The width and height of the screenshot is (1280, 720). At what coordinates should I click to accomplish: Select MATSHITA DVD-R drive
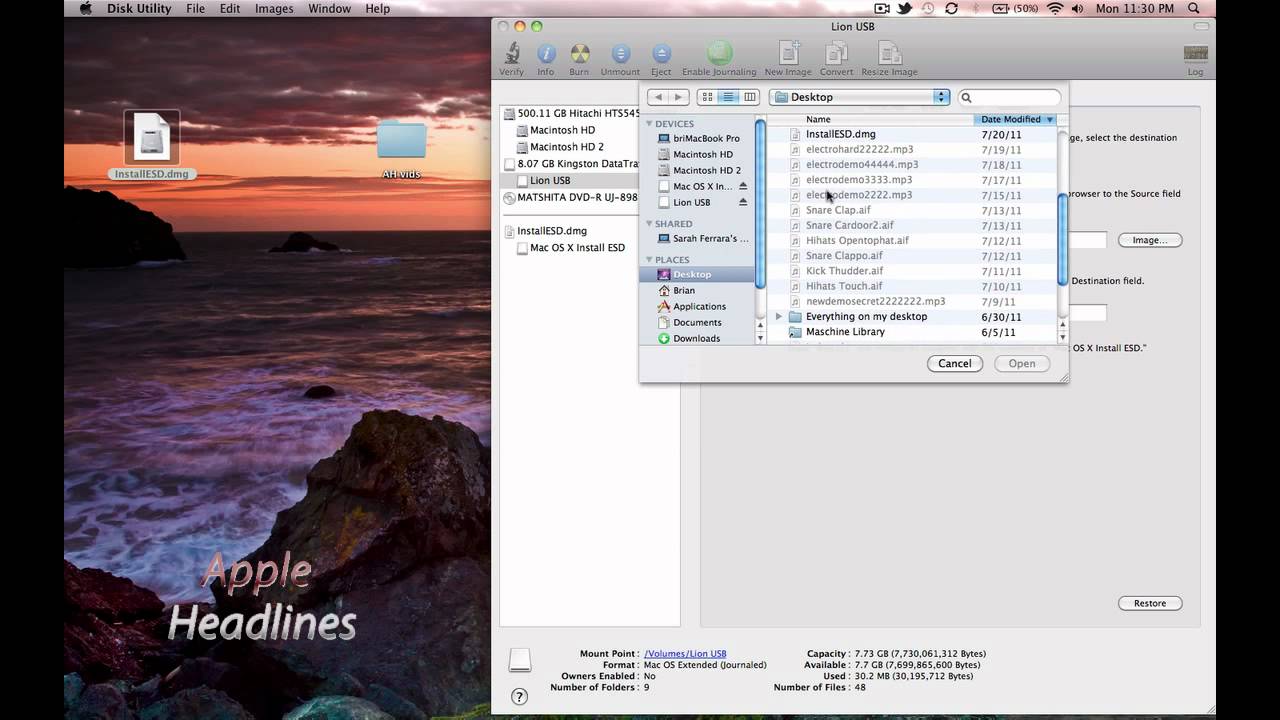tap(572, 197)
